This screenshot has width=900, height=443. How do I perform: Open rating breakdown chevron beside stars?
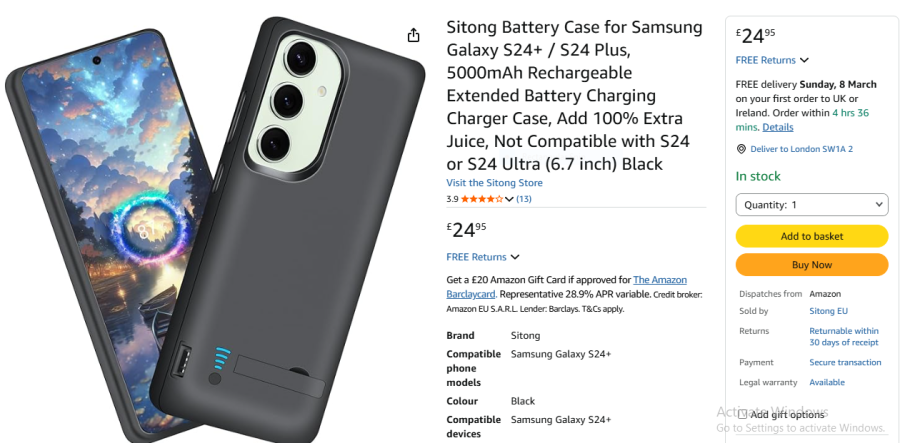[x=509, y=199]
